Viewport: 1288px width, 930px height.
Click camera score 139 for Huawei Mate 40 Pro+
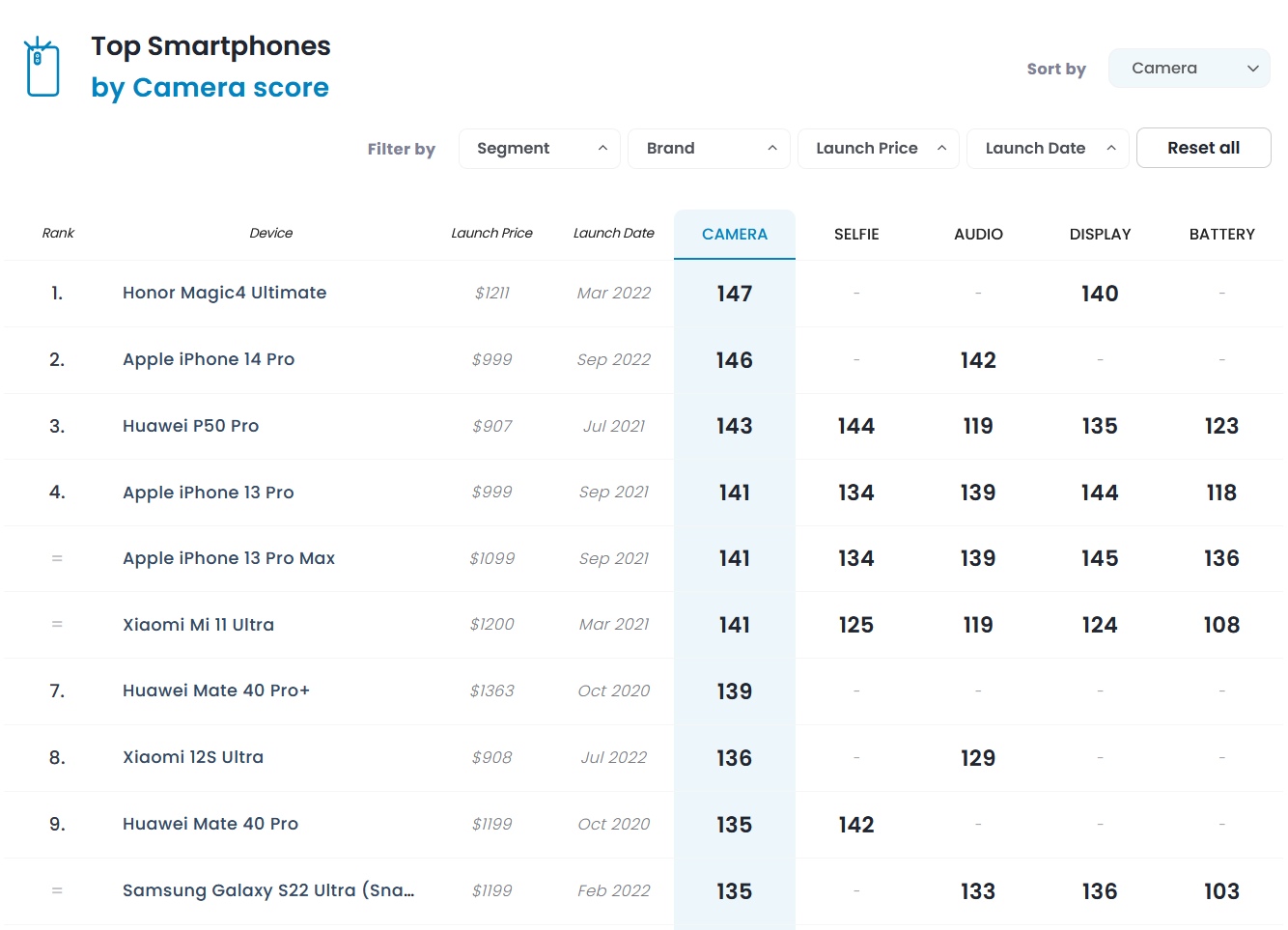735,691
